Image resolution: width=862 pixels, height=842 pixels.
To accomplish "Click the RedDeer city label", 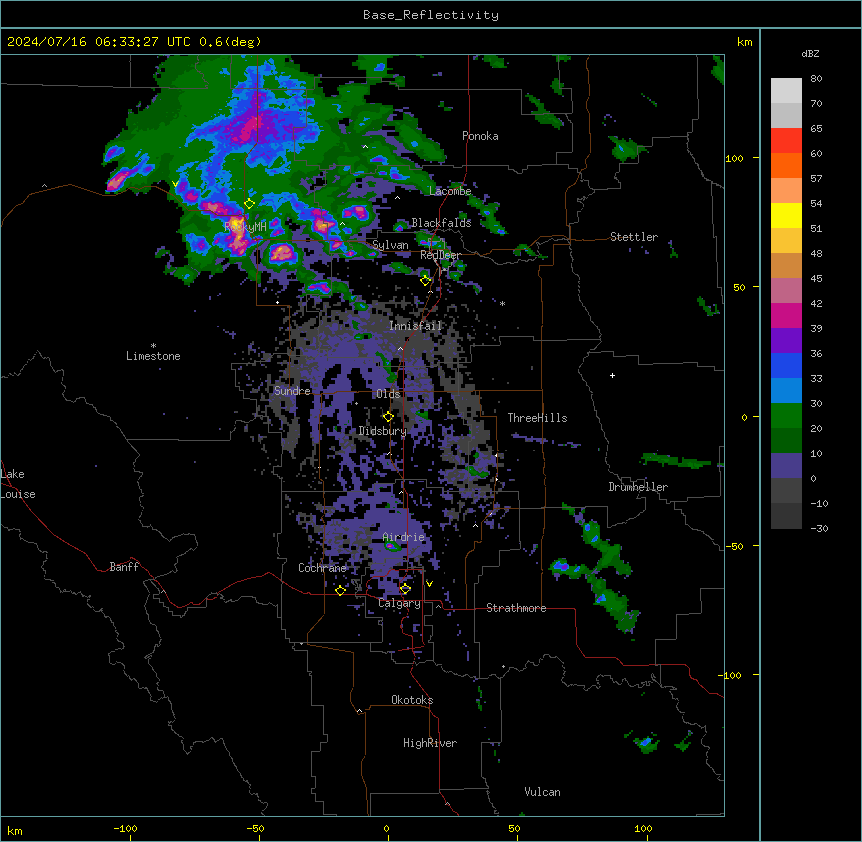I will tap(440, 255).
